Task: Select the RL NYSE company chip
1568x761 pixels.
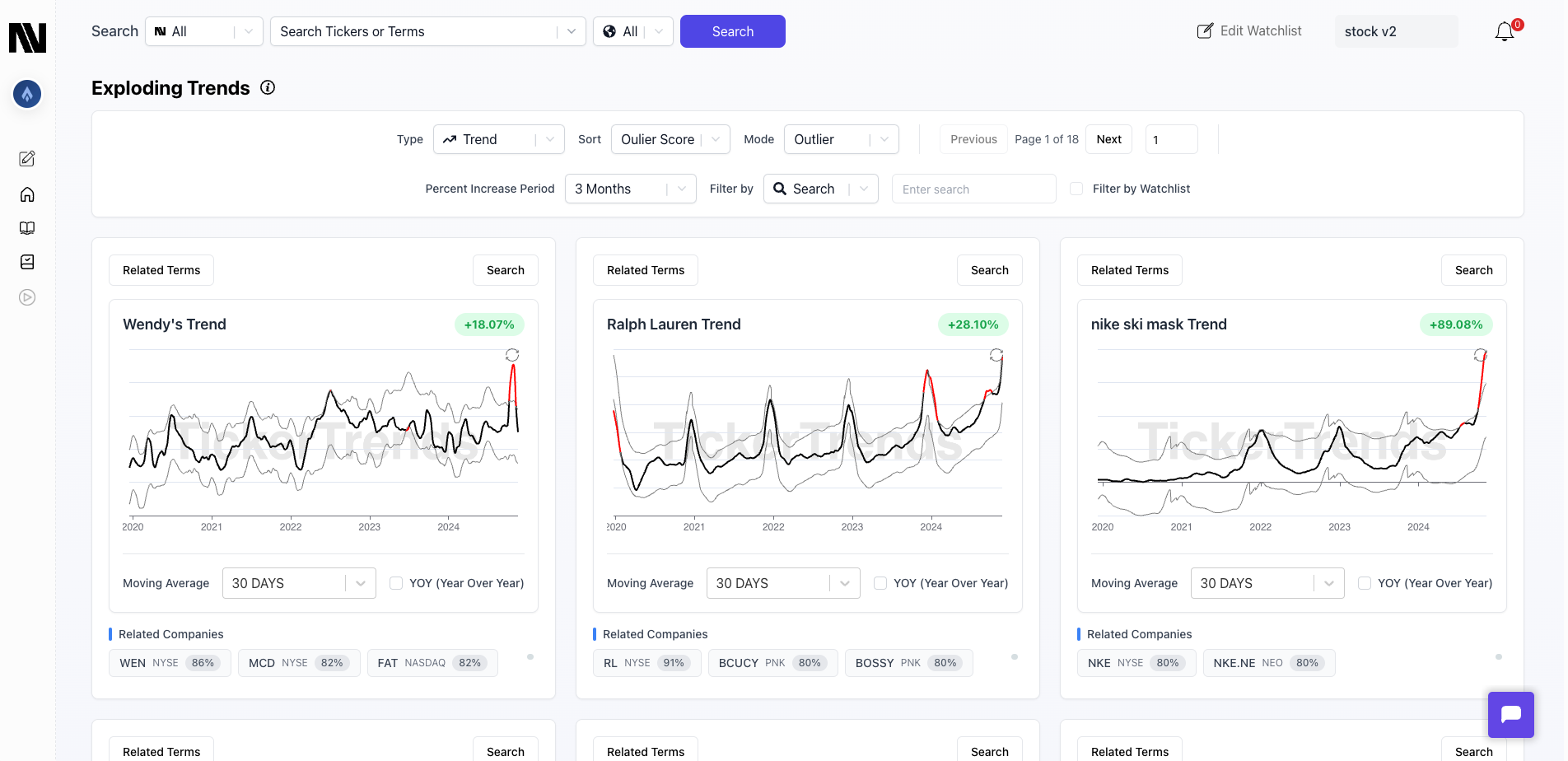Action: point(647,663)
